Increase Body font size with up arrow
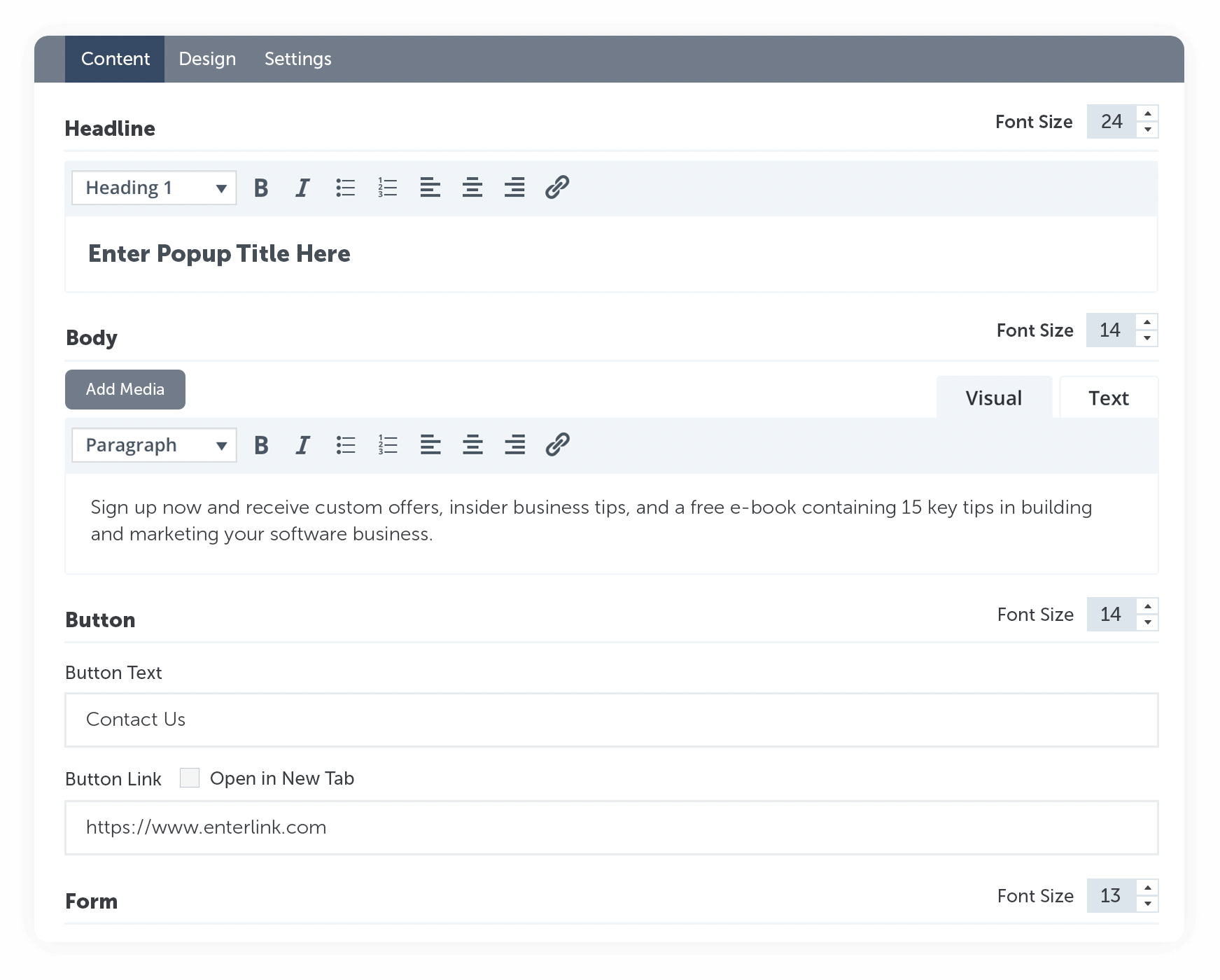 [x=1147, y=322]
